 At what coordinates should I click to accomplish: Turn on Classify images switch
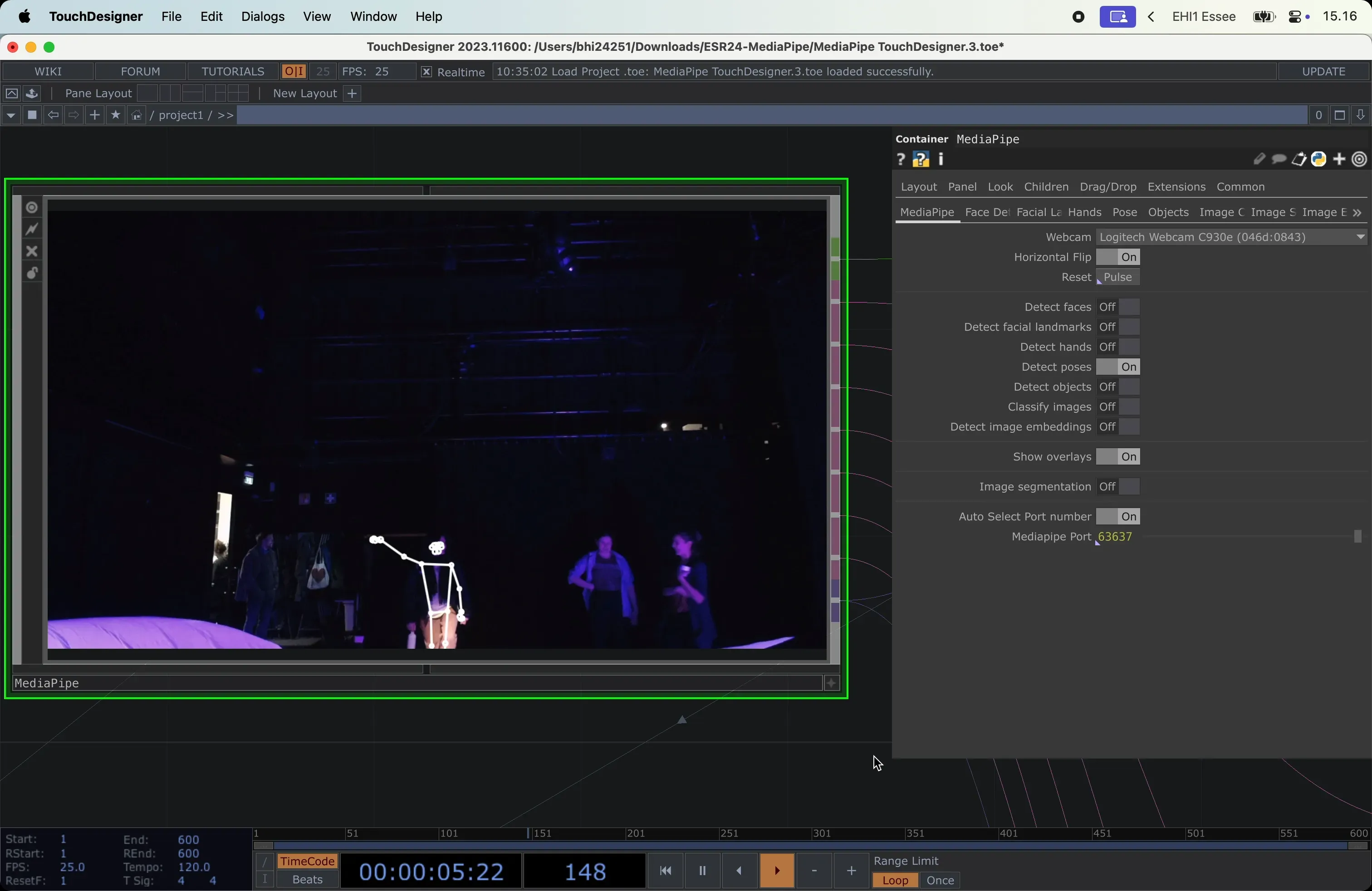[x=1118, y=407]
